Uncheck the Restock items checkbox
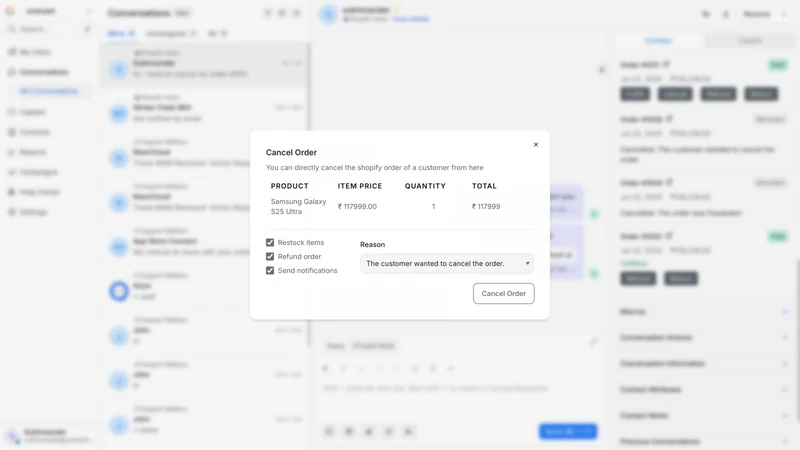 (270, 242)
